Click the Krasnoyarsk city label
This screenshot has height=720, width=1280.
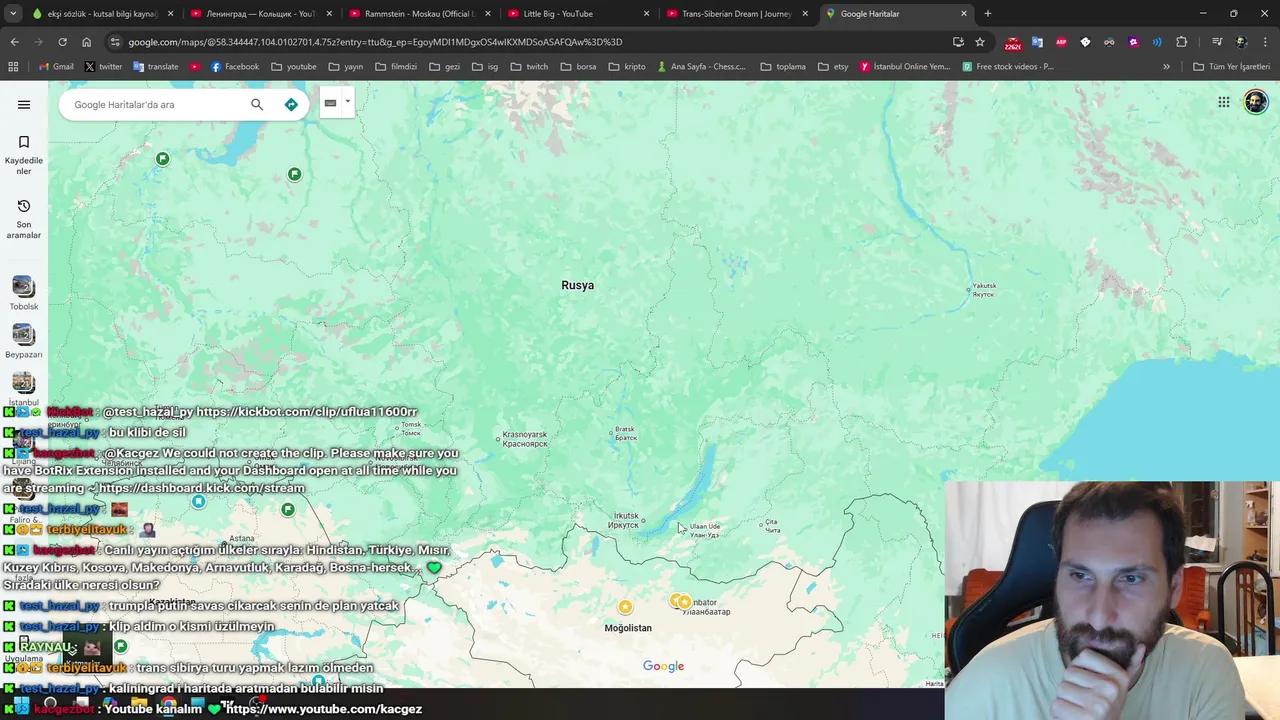524,439
